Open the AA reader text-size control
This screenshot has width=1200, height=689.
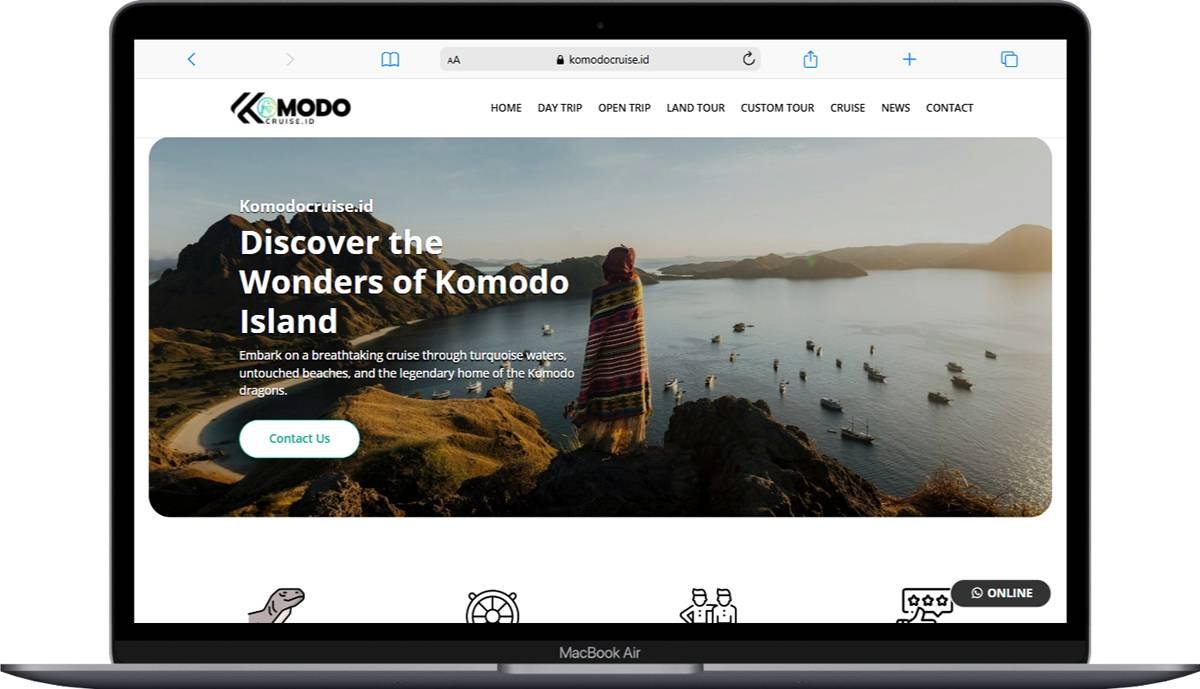pos(454,60)
